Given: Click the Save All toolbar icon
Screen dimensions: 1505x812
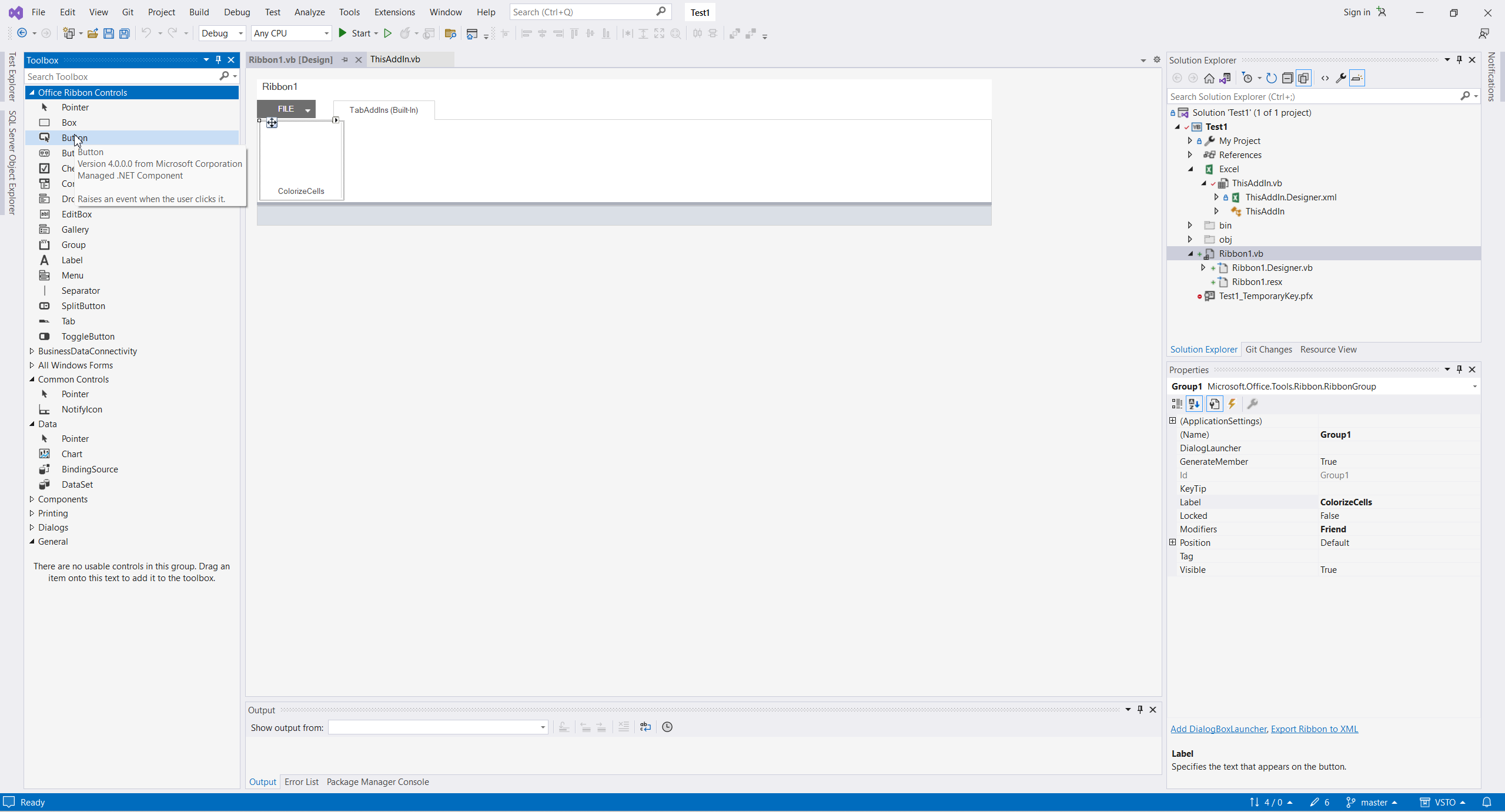Looking at the screenshot, I should 125,33.
